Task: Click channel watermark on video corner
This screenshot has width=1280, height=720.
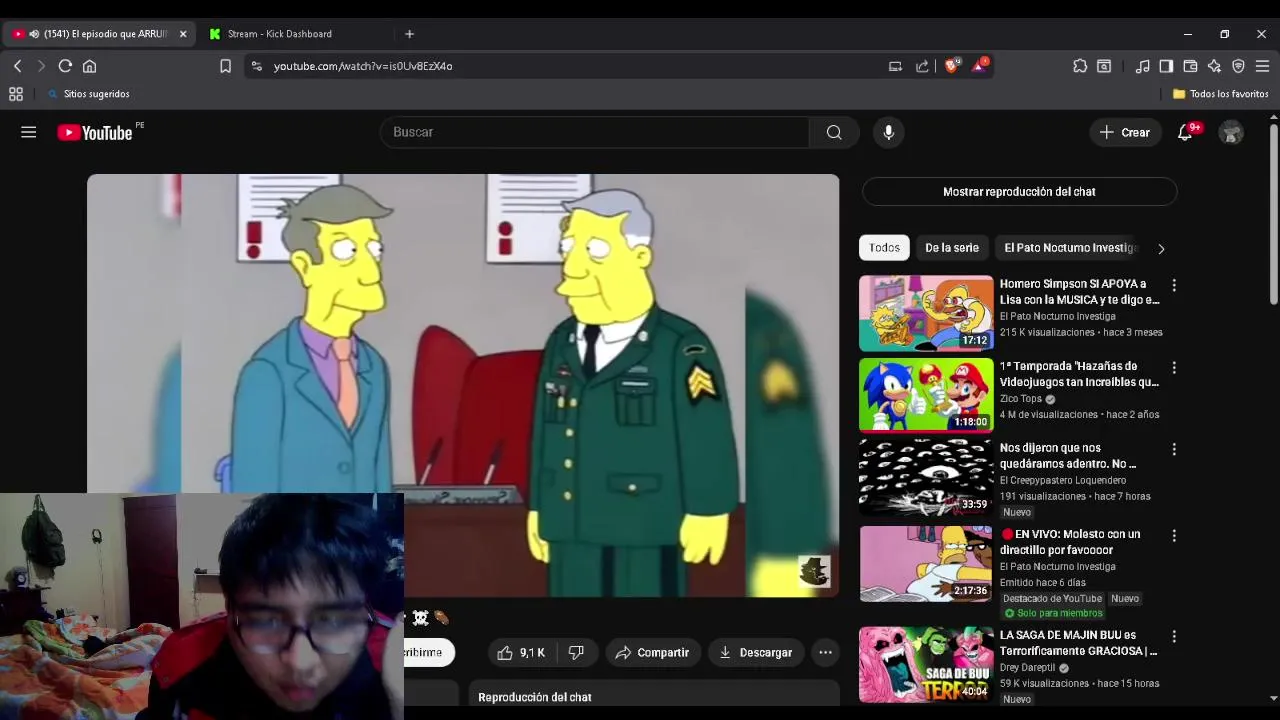Action: pos(814,571)
